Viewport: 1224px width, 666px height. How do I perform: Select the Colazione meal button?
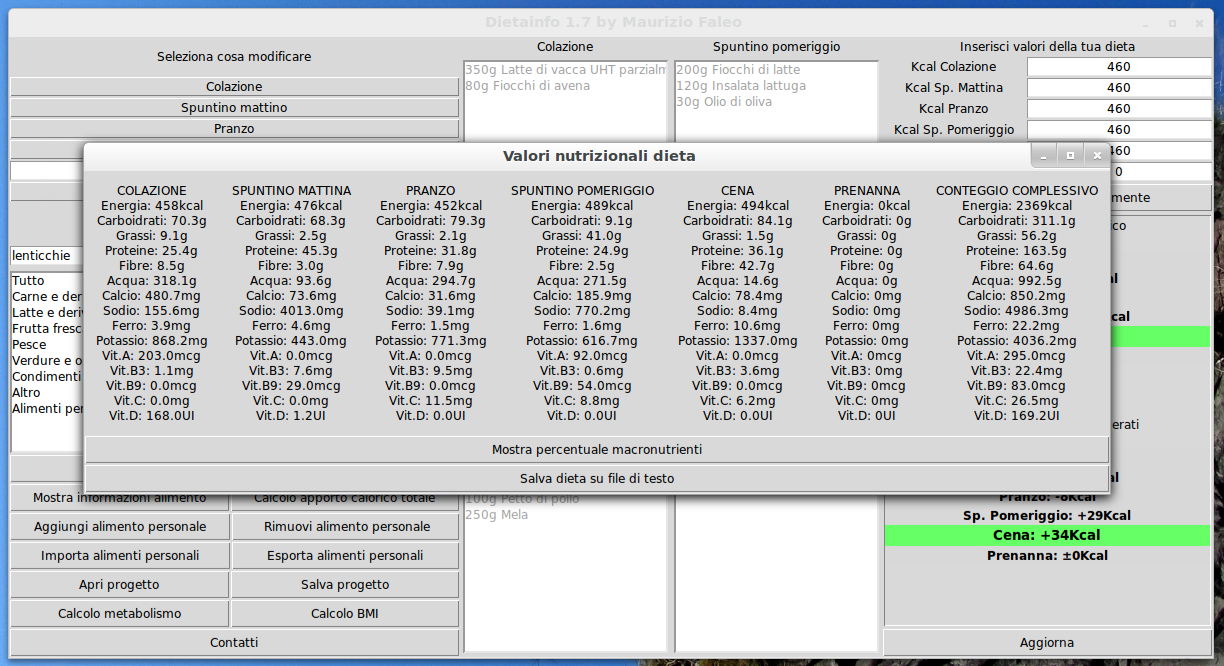click(234, 87)
